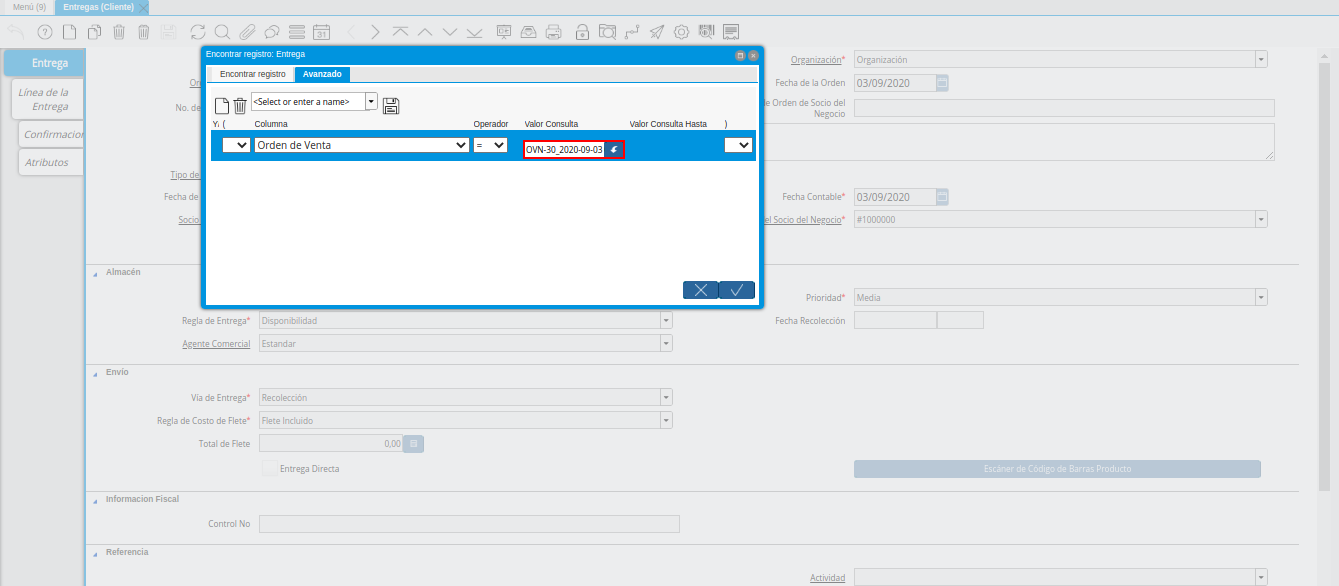The image size is (1339, 586).
Task: Click the Valor Consulta field with OVN-30_2020-09-03
Action: pyautogui.click(x=564, y=149)
